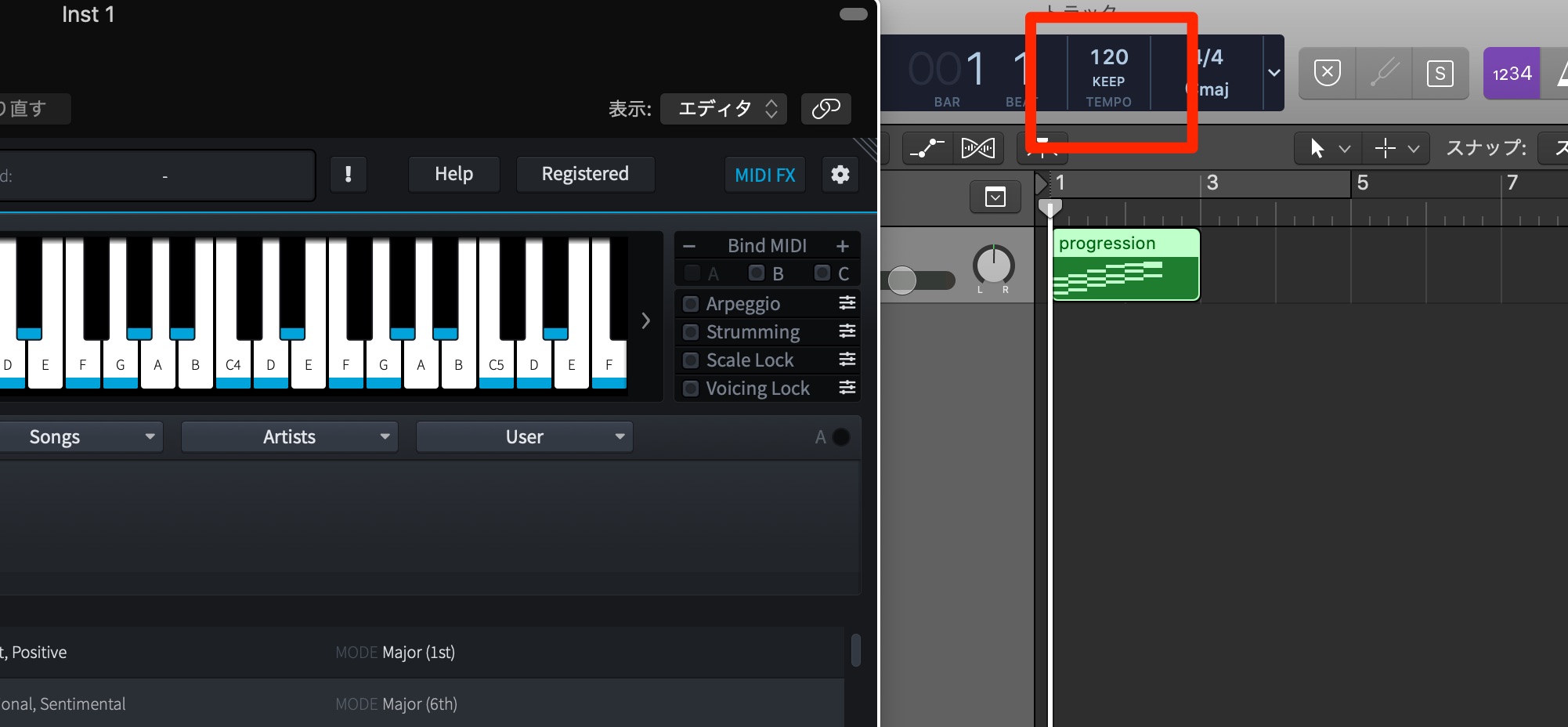Select the pointer tool in Logic
Viewport: 1568px width, 727px height.
[1317, 148]
